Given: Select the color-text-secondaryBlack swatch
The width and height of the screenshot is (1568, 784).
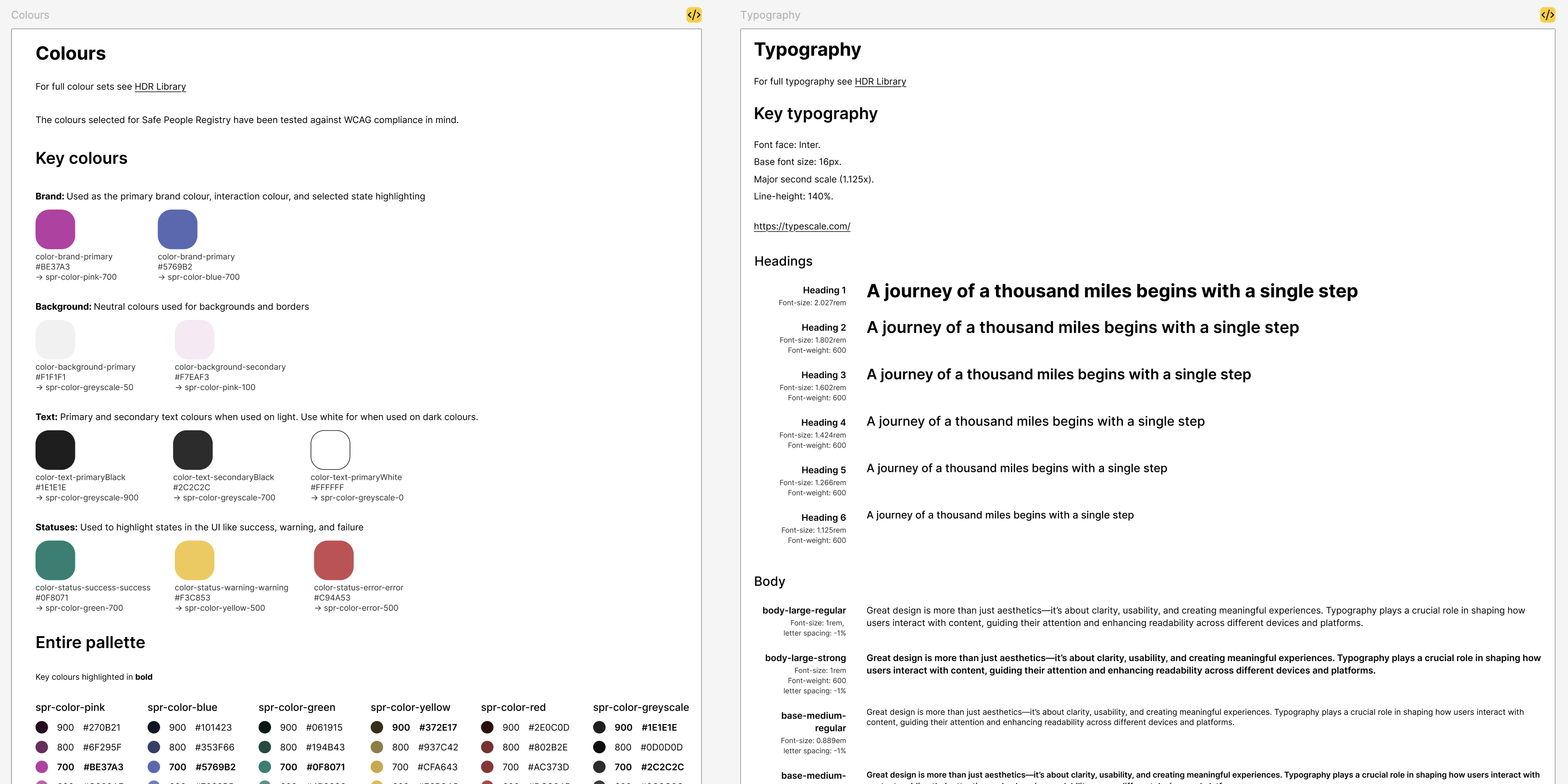Looking at the screenshot, I should [193, 450].
